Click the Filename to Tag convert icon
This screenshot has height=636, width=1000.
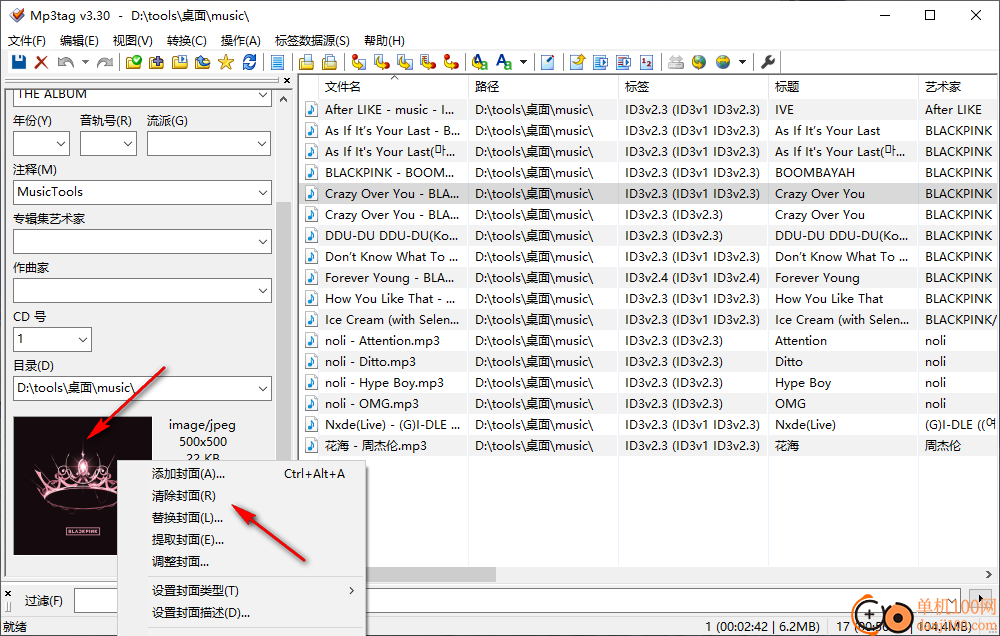(x=381, y=62)
